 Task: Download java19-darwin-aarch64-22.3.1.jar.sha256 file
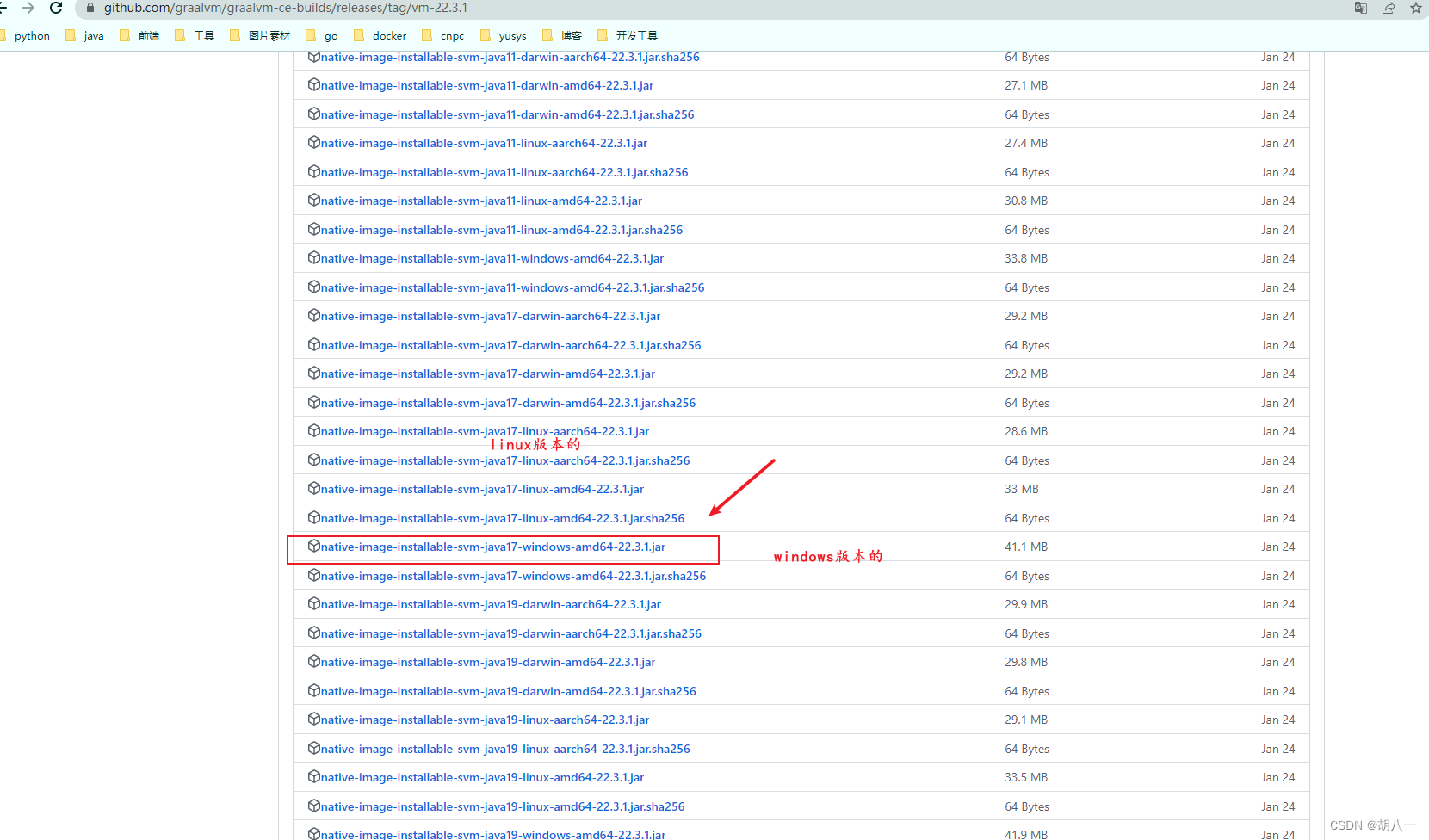(511, 633)
